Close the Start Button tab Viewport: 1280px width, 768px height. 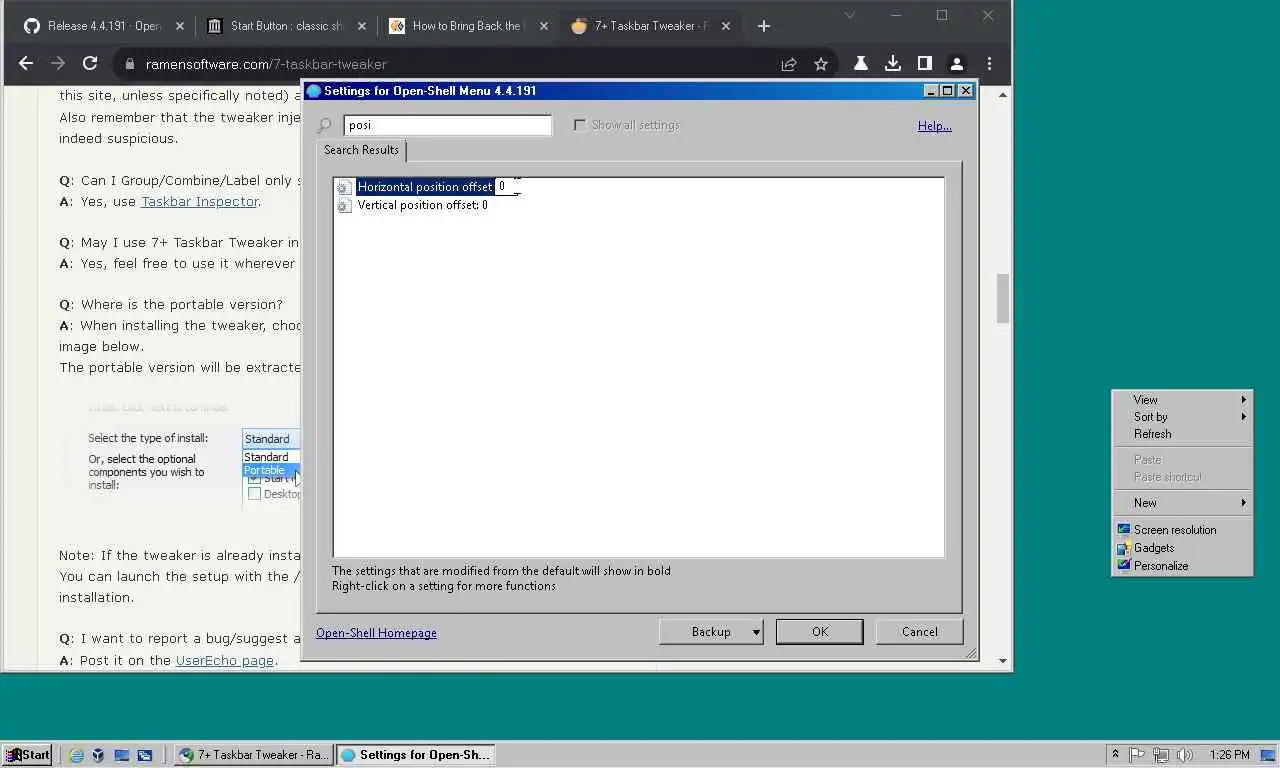coord(362,26)
